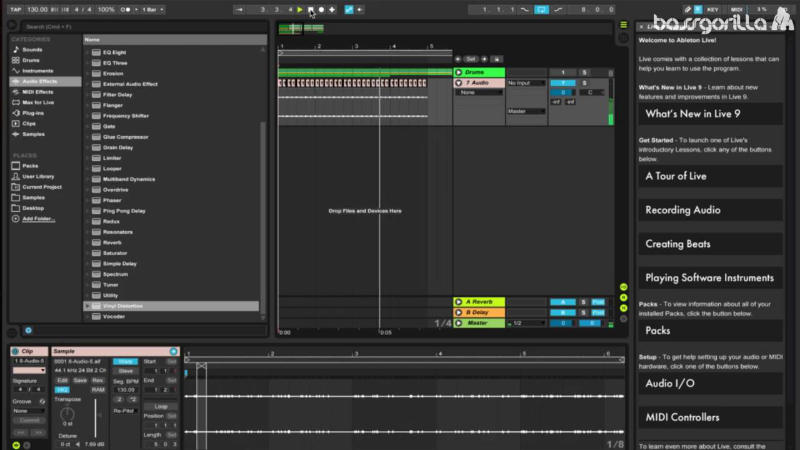The image size is (800, 450).
Task: Click the clip gain slider
Action: [95, 417]
